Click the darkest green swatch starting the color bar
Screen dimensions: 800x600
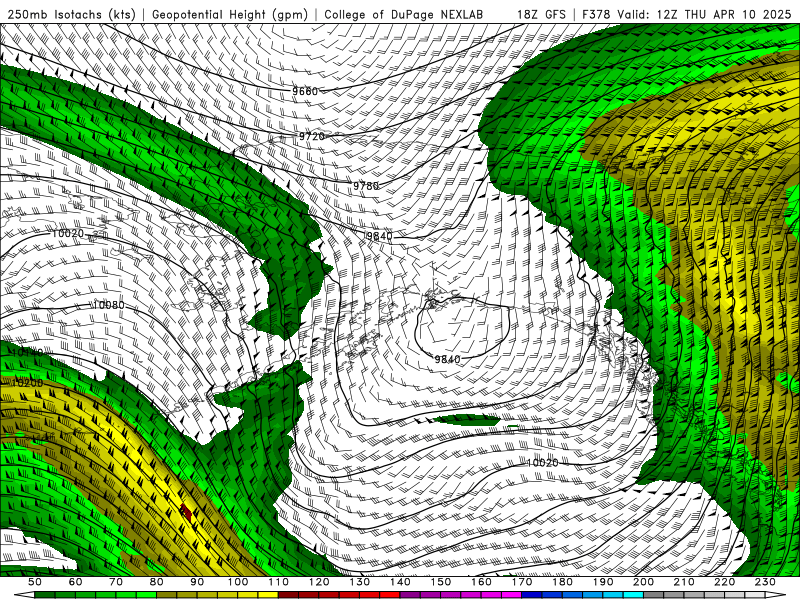click(44, 595)
